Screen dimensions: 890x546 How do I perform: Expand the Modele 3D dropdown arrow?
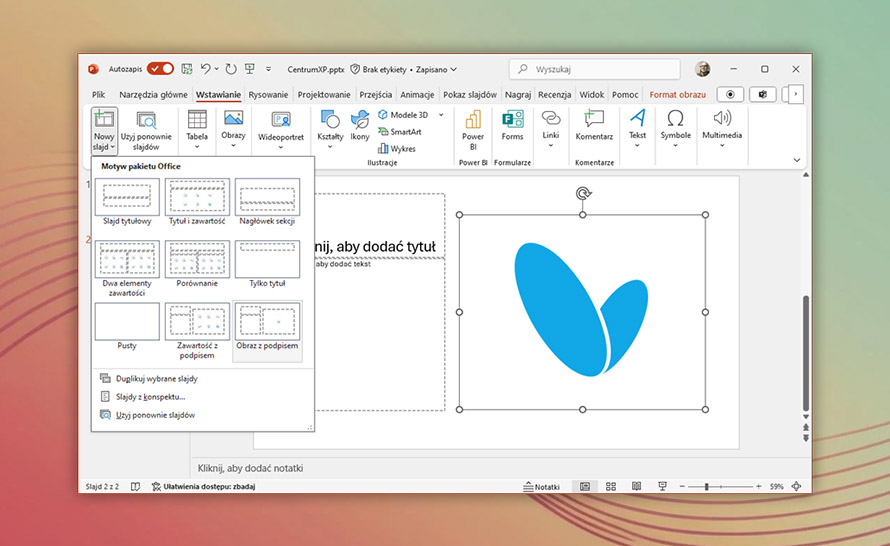[x=441, y=115]
